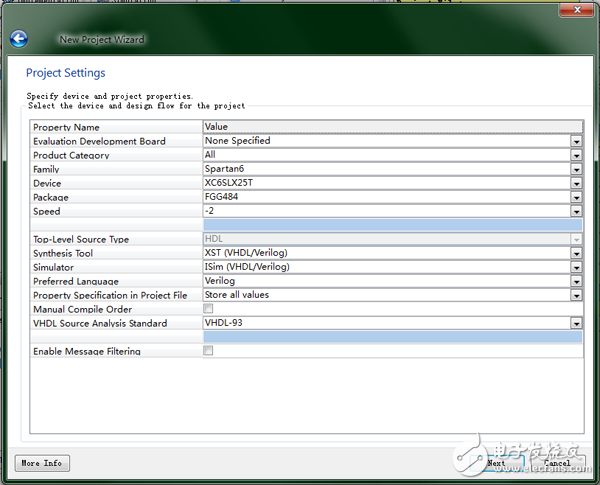The image size is (600, 485).
Task: Open the VHDL Source Analysis Standard dropdown
Action: coord(576,323)
